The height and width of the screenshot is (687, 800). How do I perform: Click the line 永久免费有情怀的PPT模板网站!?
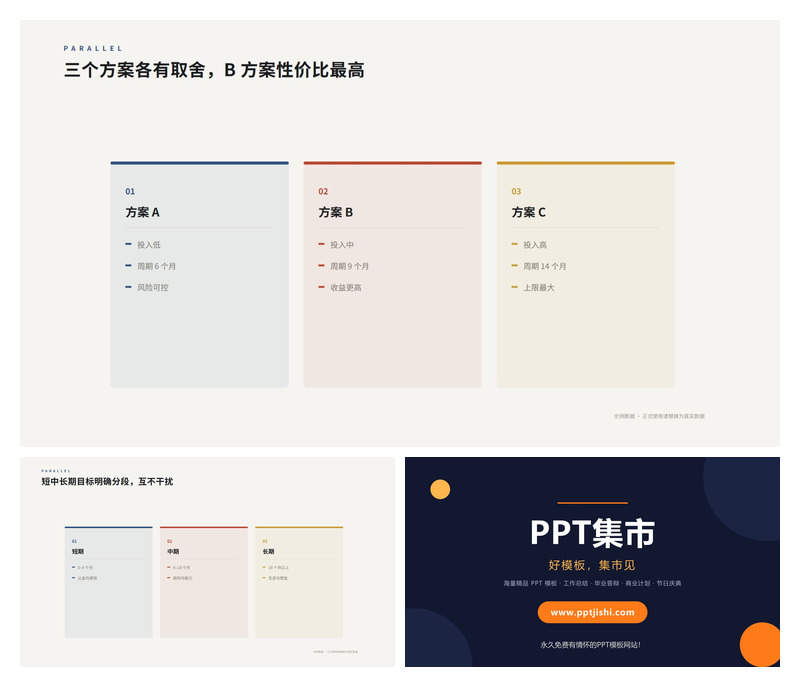pos(591,645)
